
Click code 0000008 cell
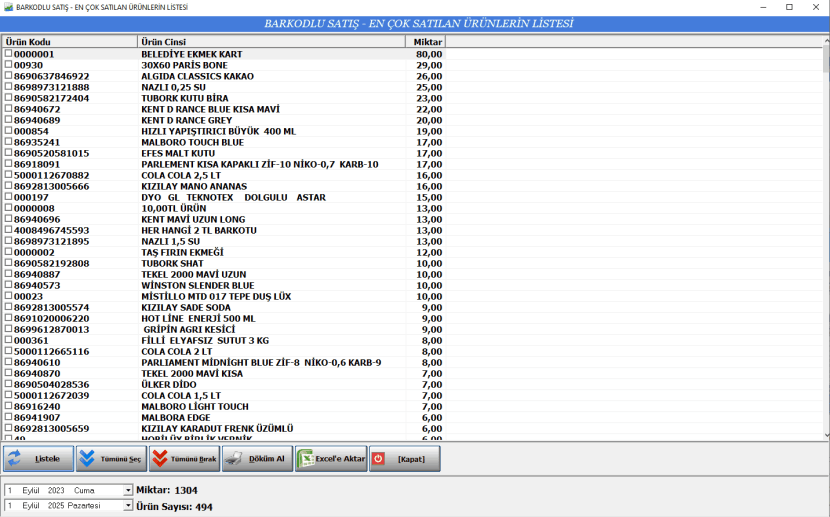[x=34, y=208]
